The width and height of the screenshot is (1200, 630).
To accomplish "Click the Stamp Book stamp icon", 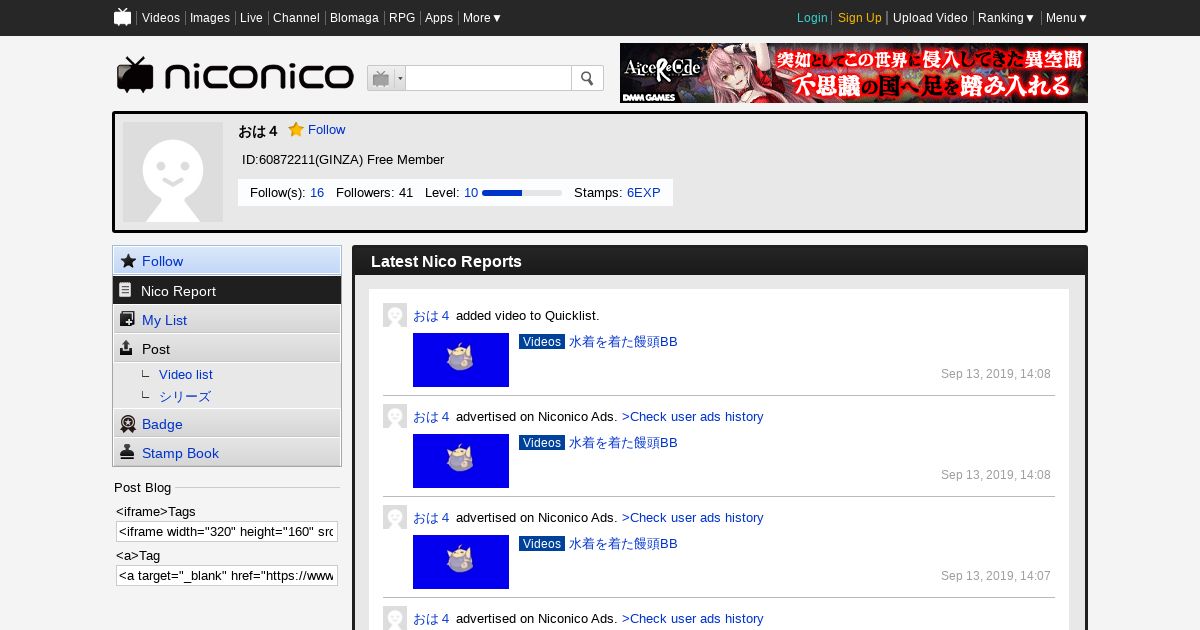I will (x=127, y=452).
